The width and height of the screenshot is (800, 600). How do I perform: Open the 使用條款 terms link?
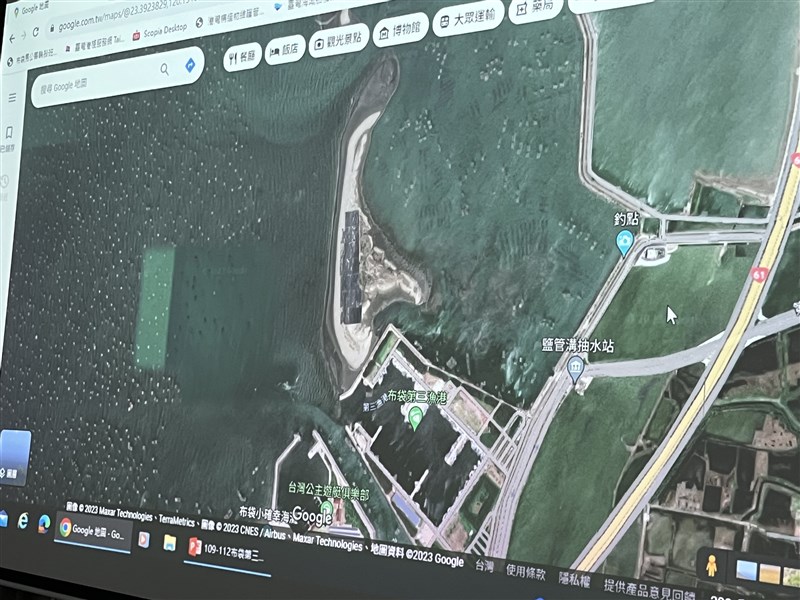tap(525, 574)
